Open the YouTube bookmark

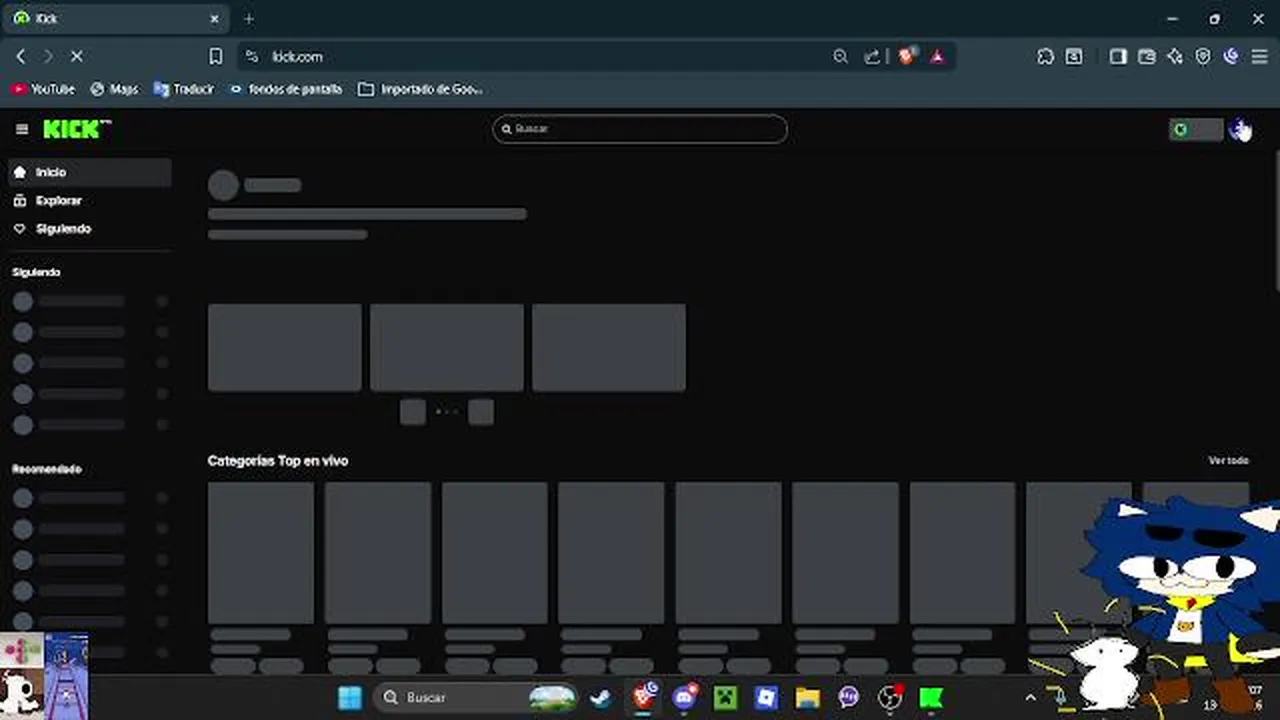tap(43, 89)
